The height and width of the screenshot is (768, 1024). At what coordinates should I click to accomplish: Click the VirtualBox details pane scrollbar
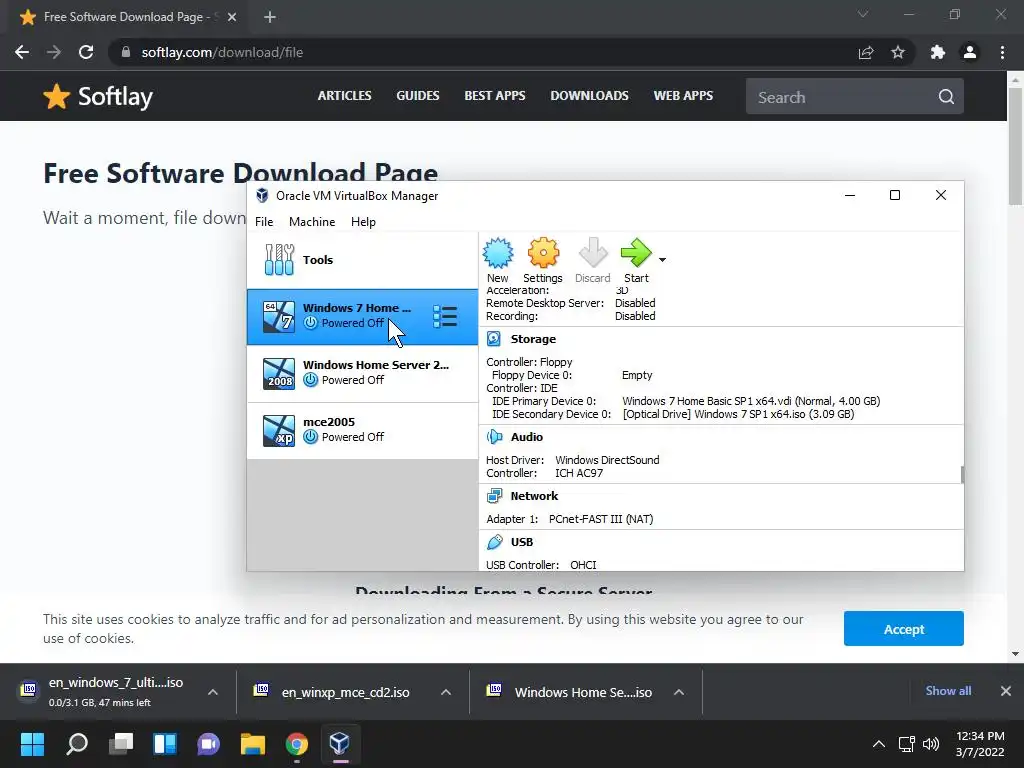pos(962,475)
